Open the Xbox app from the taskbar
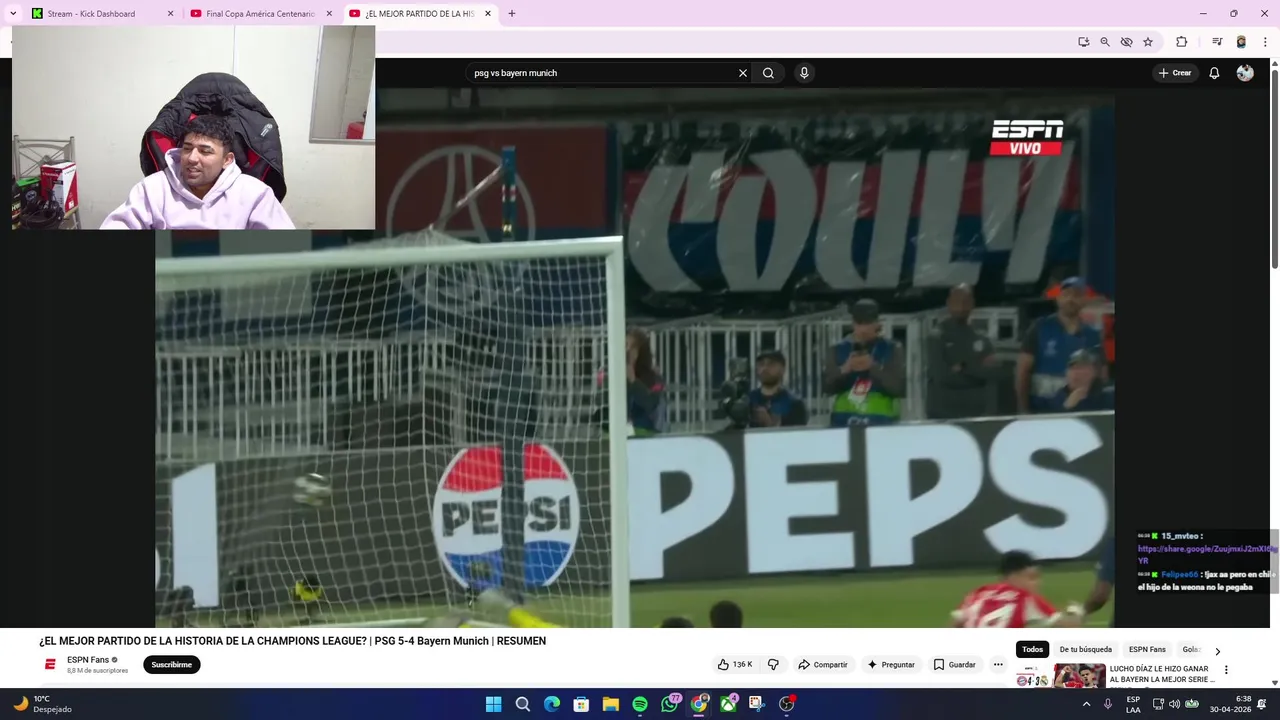This screenshot has width=1280, height=720. 729,704
